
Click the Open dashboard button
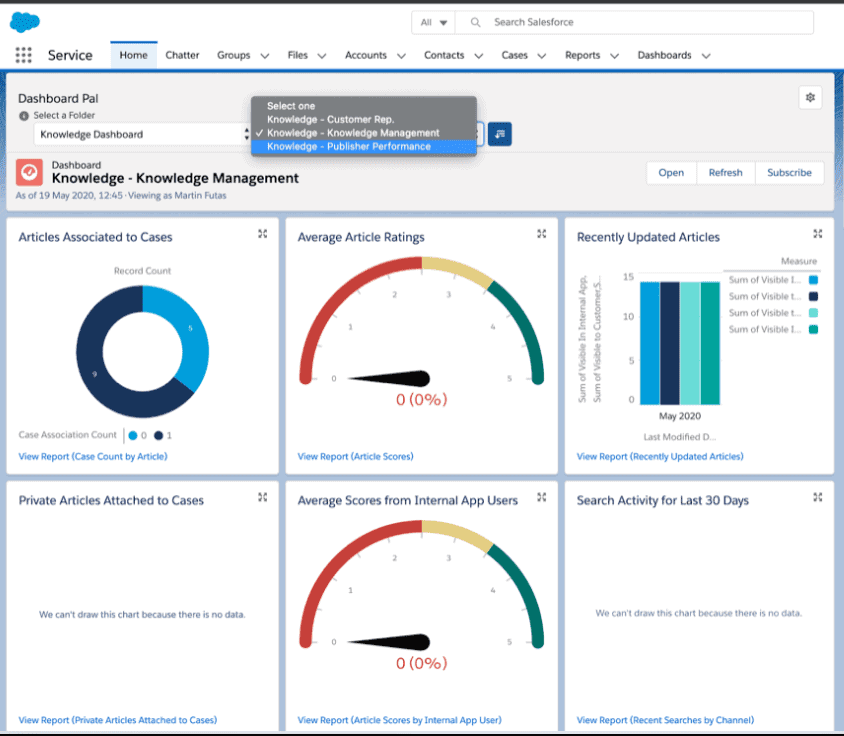671,173
